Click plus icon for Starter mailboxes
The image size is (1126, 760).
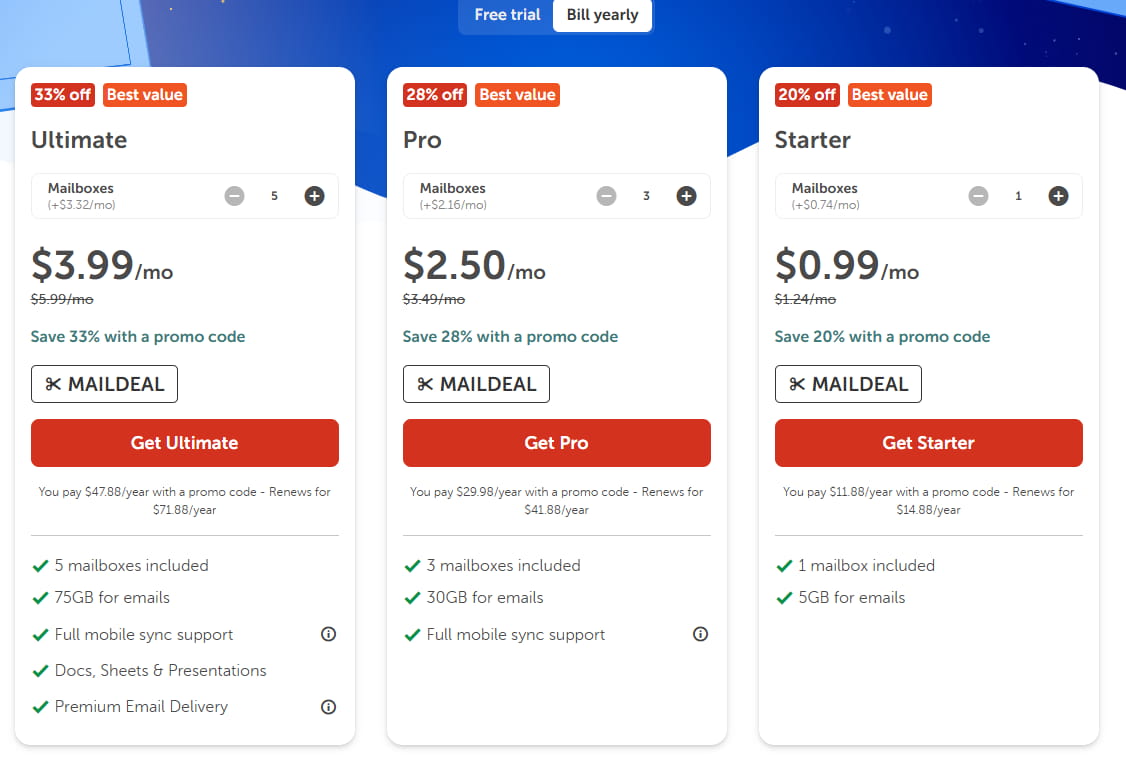1058,196
